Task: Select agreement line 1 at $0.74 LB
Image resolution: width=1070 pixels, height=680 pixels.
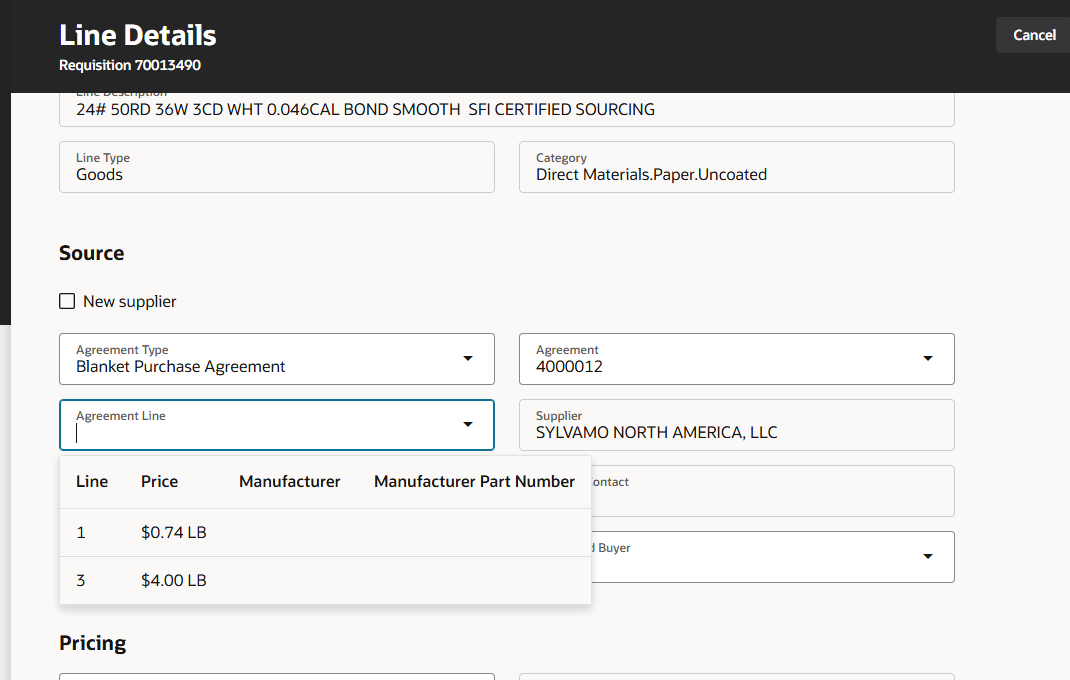Action: click(326, 533)
